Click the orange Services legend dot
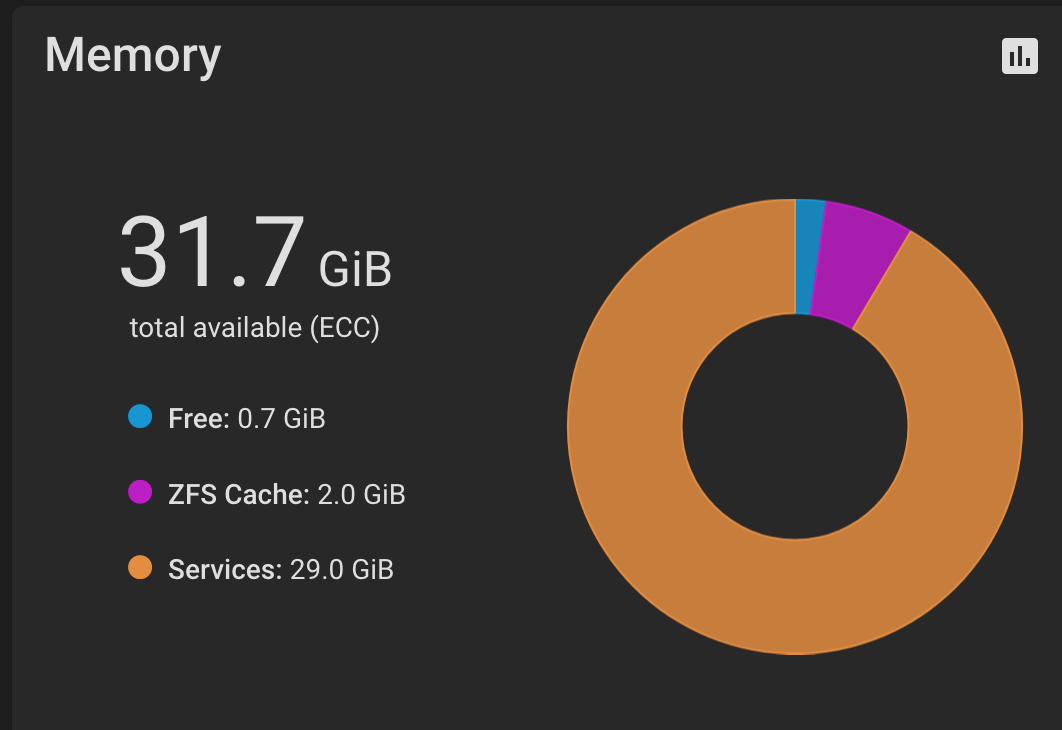Screen dimensions: 1062x730 (140, 567)
